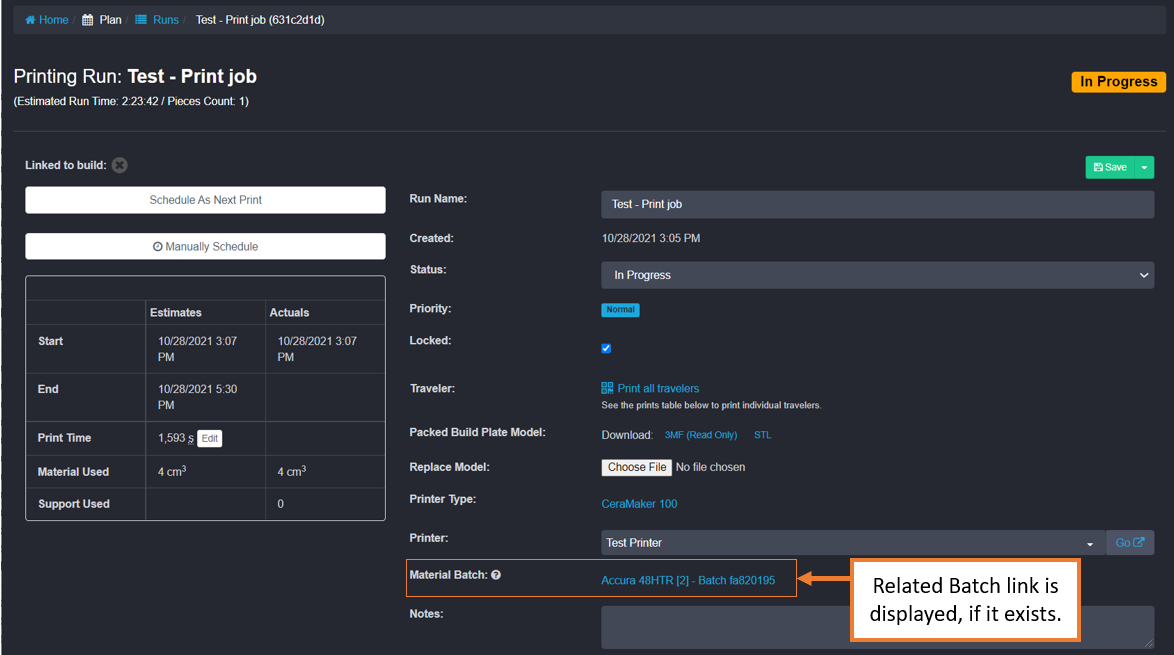
Task: Remove linked build with the X icon
Action: [120, 165]
